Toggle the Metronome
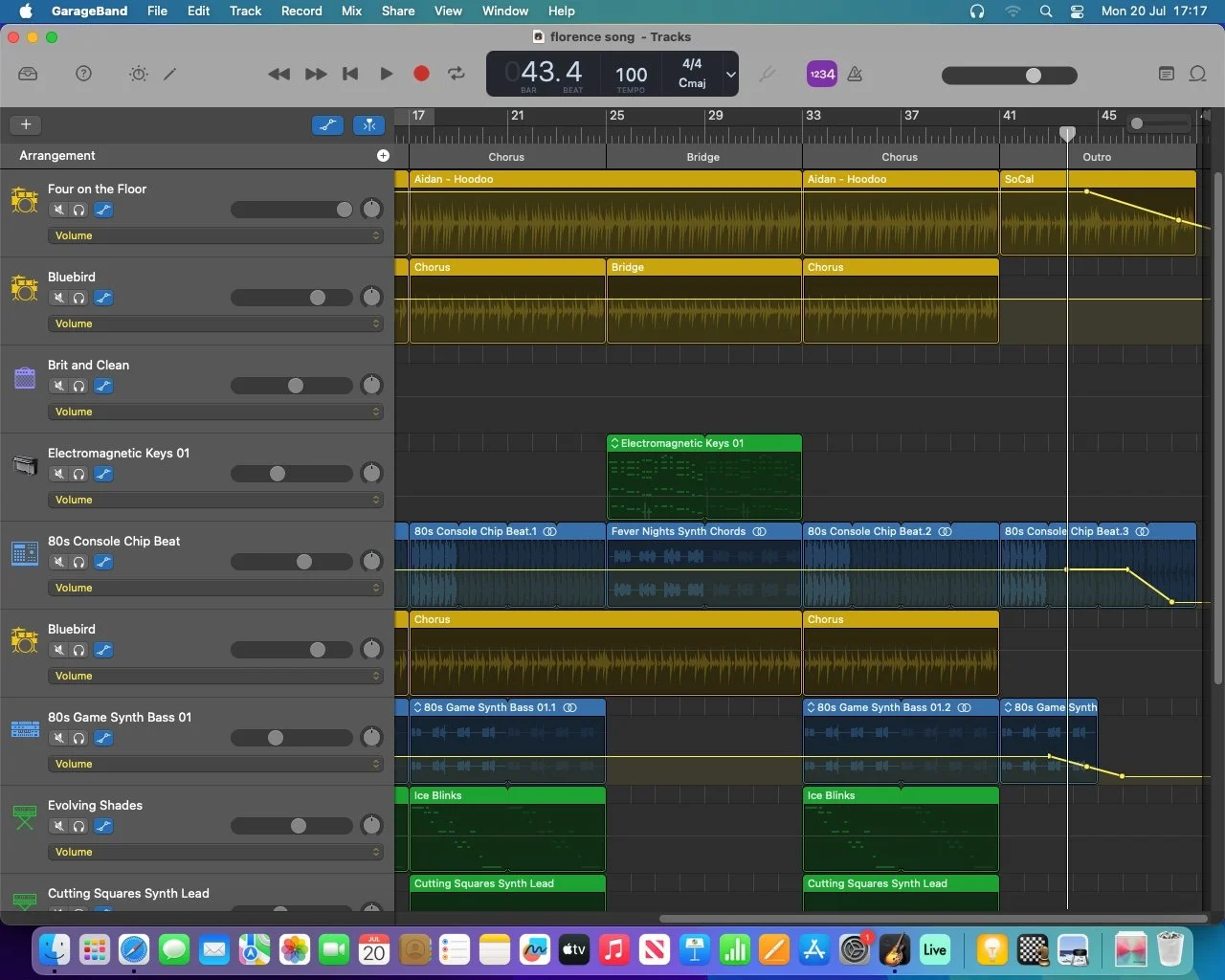This screenshot has height=980, width=1225. pos(856,74)
